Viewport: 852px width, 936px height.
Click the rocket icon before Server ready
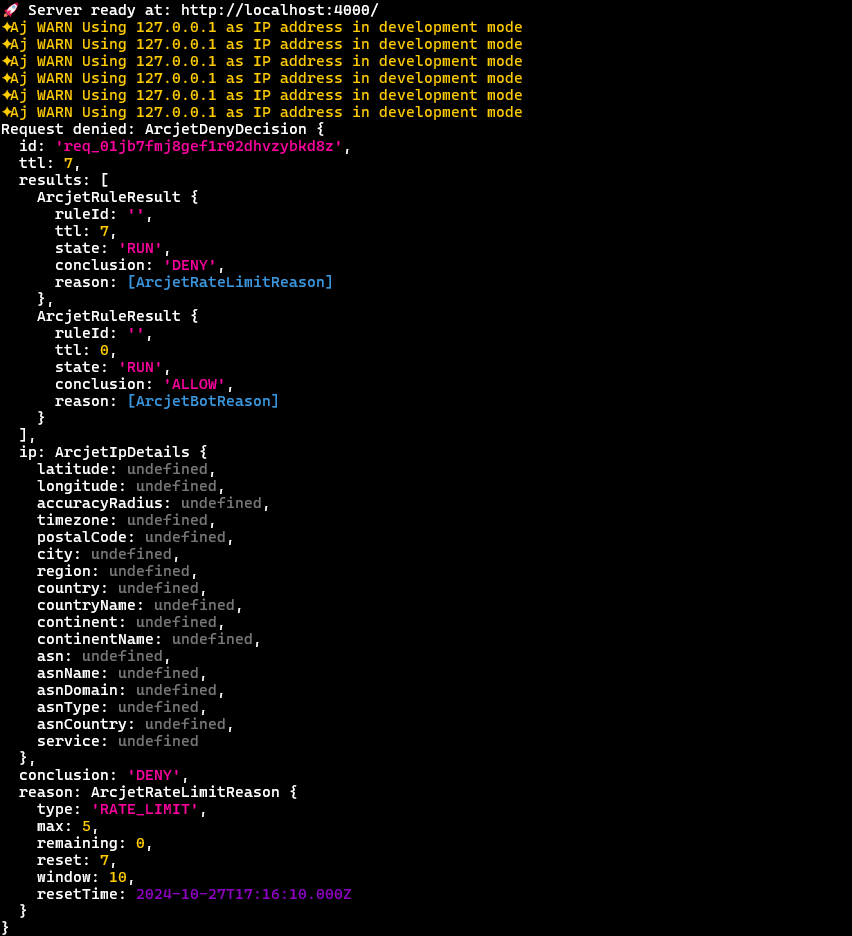(10, 10)
